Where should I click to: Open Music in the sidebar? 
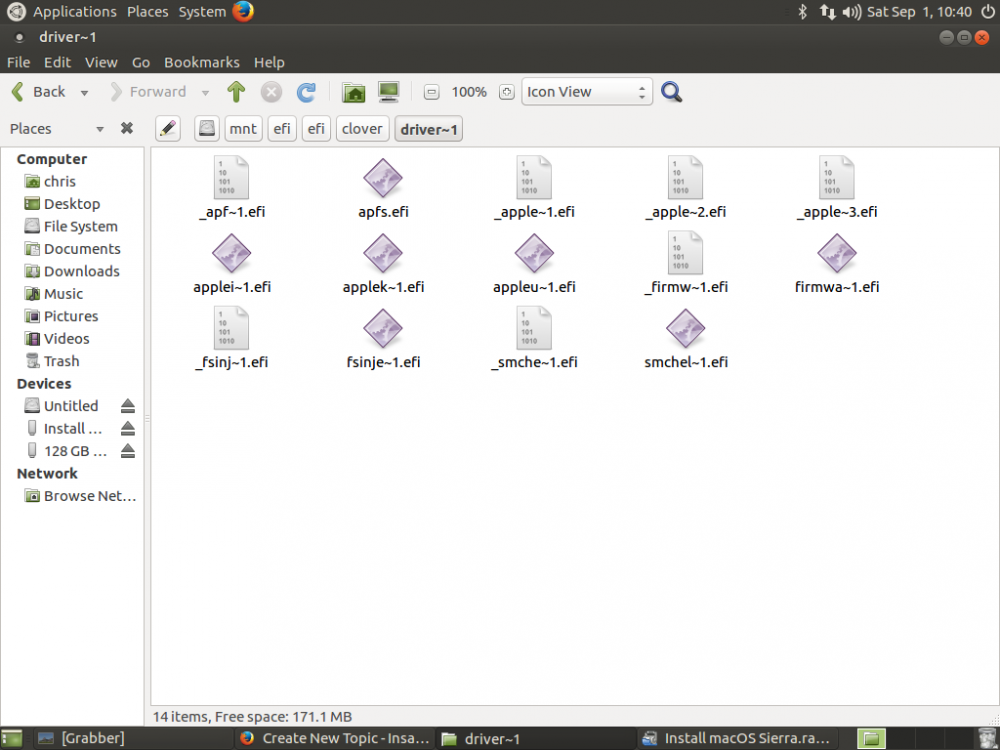point(54,293)
